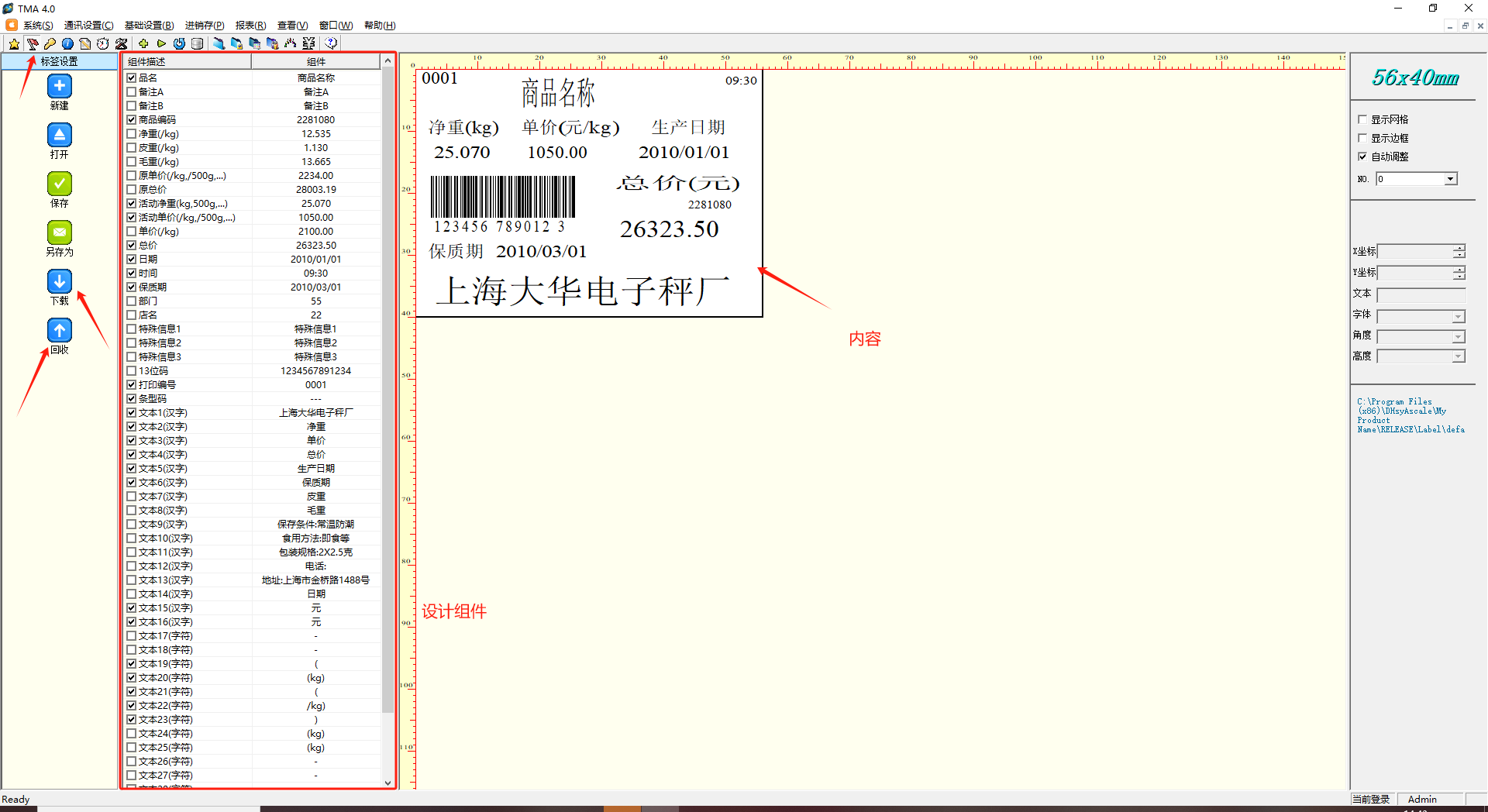The height and width of the screenshot is (812, 1488).
Task: Click the 56x40mm label size text
Action: (x=1415, y=77)
